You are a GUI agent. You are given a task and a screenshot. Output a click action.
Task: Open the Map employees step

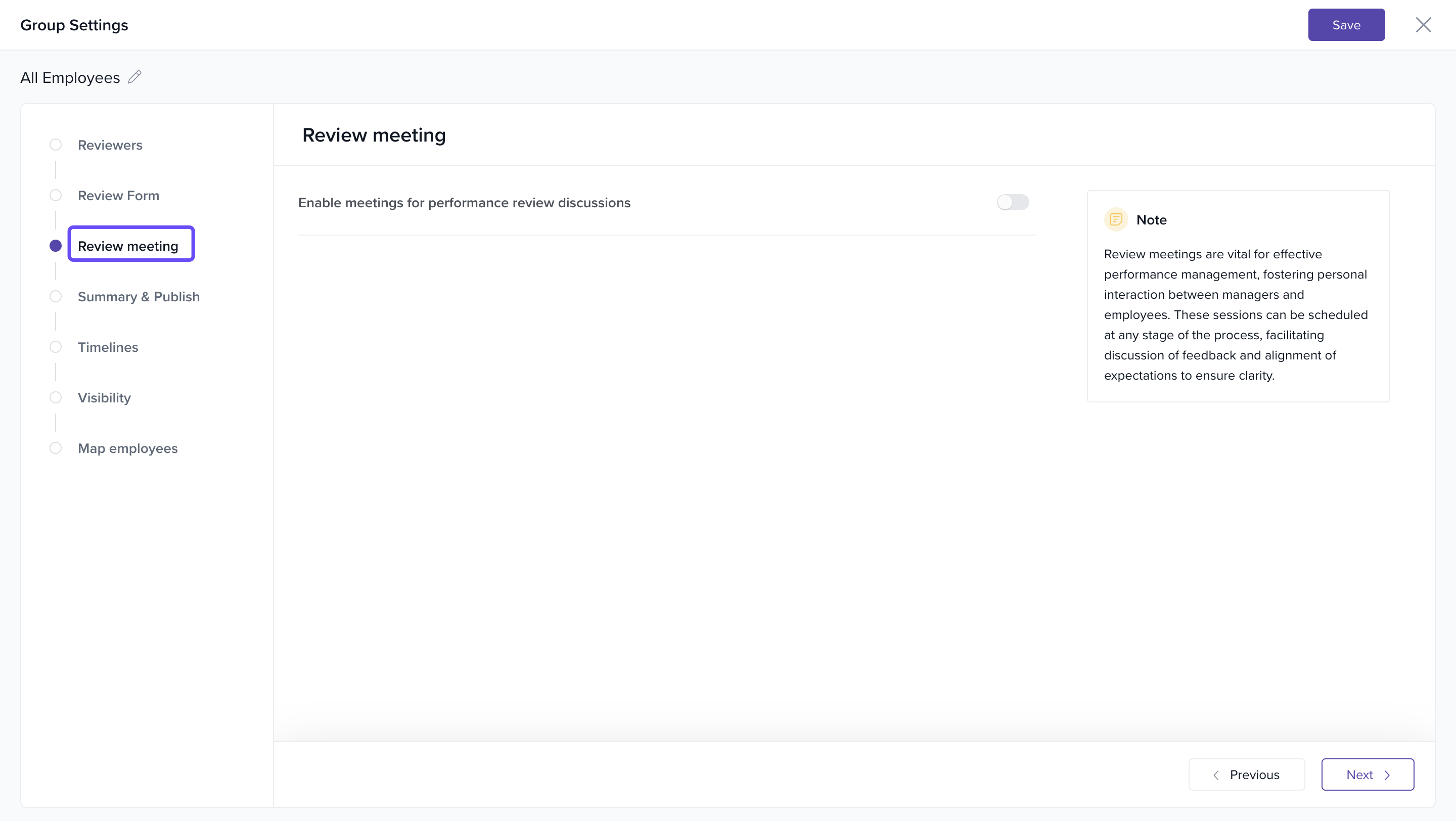(128, 448)
